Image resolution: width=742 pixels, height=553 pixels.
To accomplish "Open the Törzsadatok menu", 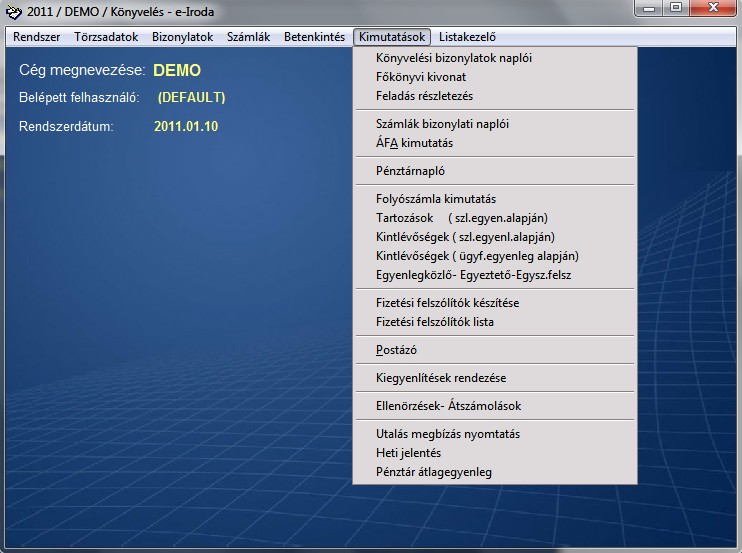I will [106, 37].
